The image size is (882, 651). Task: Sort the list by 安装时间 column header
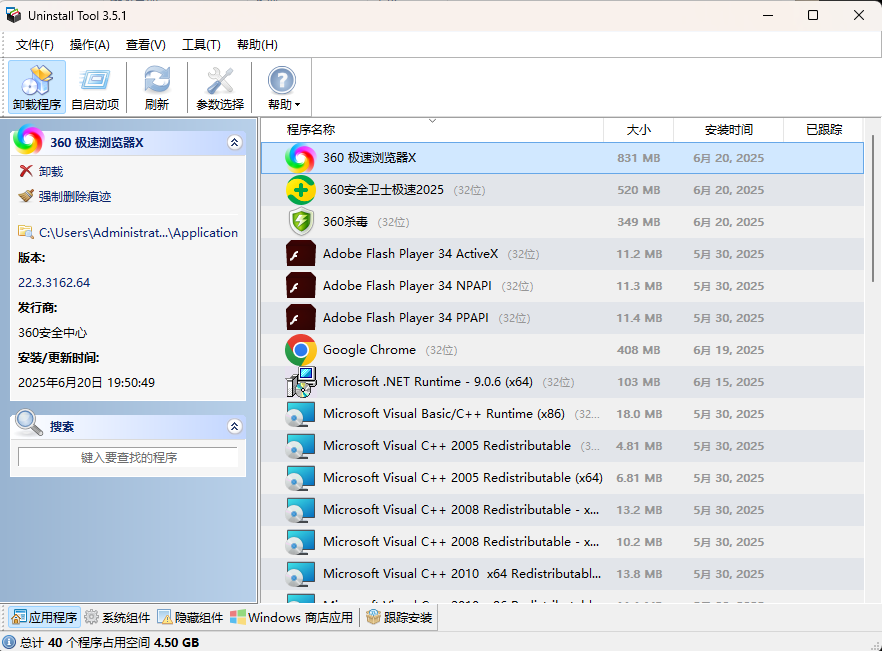728,129
